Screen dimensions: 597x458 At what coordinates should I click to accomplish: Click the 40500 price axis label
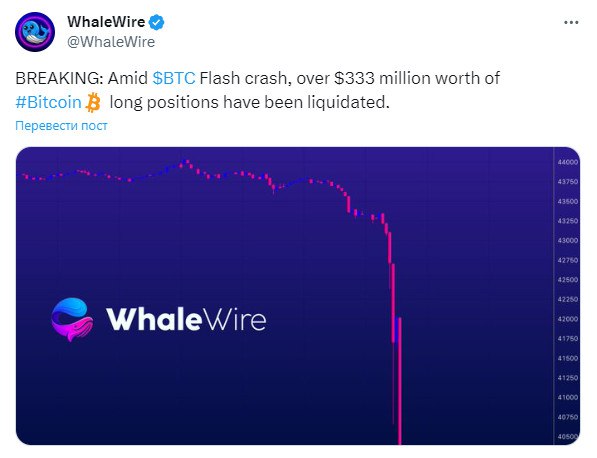coord(568,437)
